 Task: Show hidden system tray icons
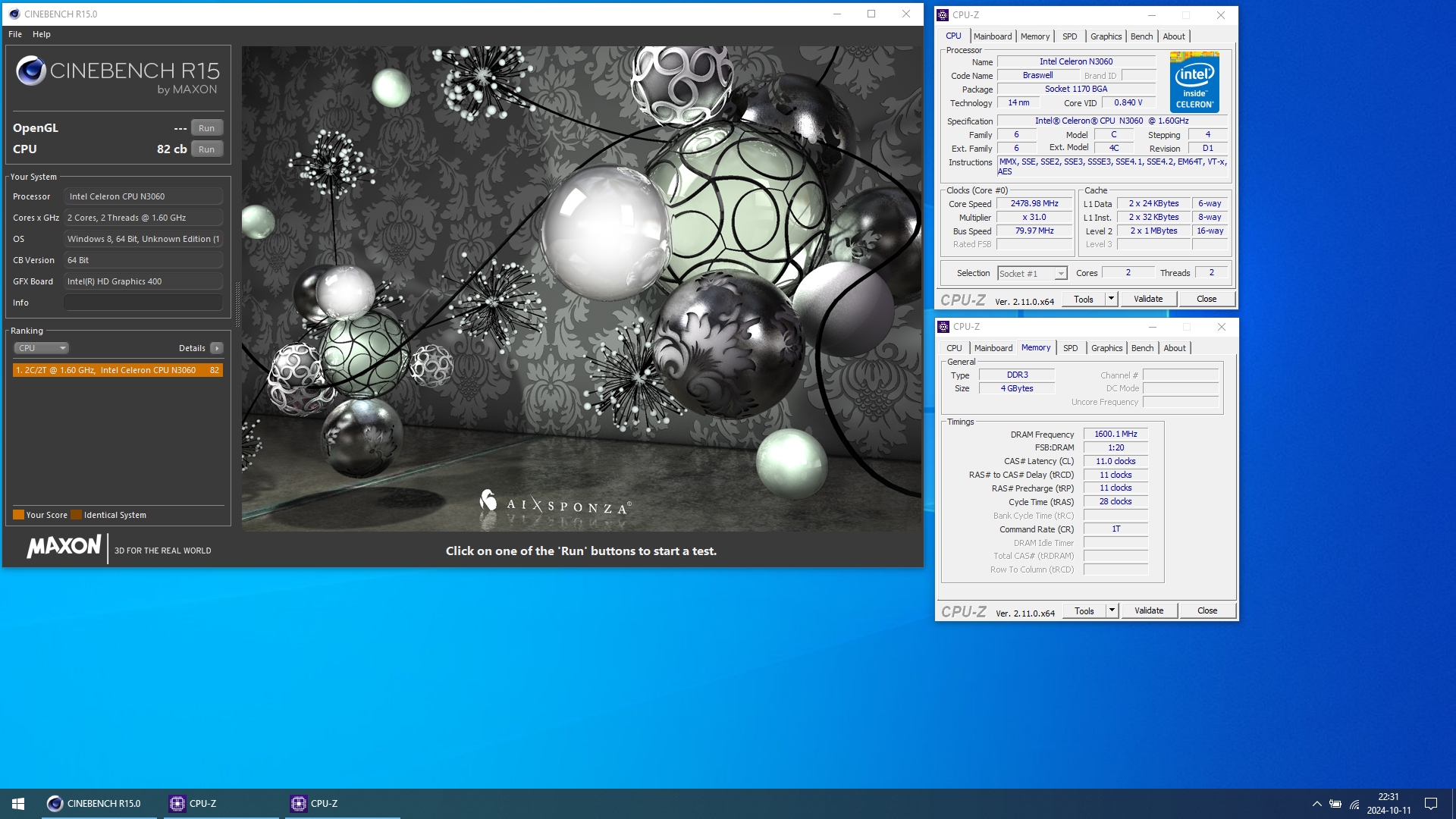point(1316,804)
